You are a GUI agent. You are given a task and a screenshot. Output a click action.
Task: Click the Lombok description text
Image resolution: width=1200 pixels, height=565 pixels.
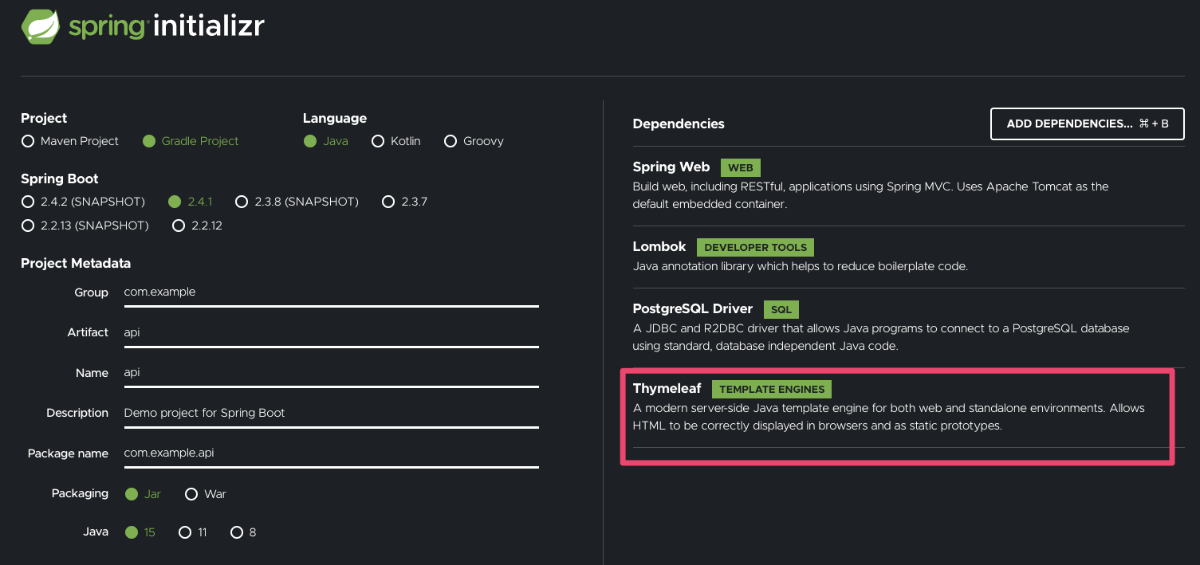point(800,266)
